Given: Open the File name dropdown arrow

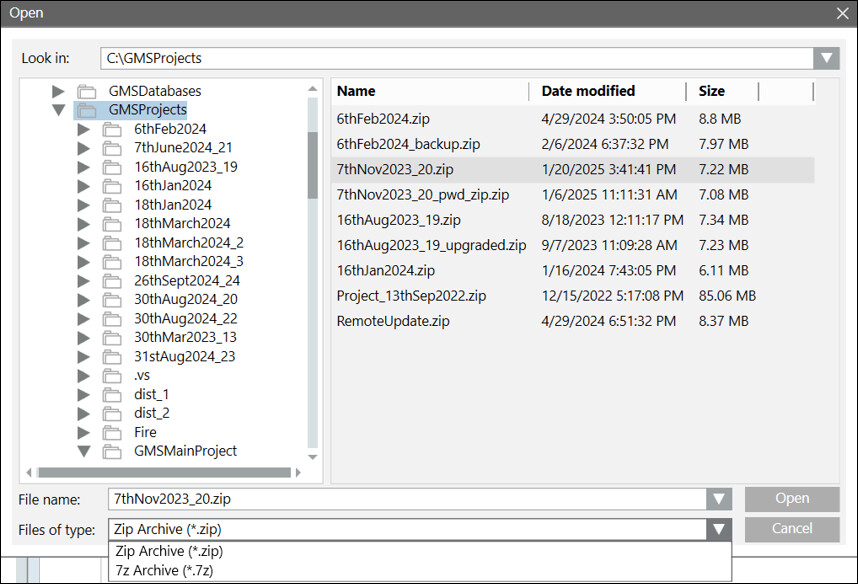Looking at the screenshot, I should (x=718, y=499).
